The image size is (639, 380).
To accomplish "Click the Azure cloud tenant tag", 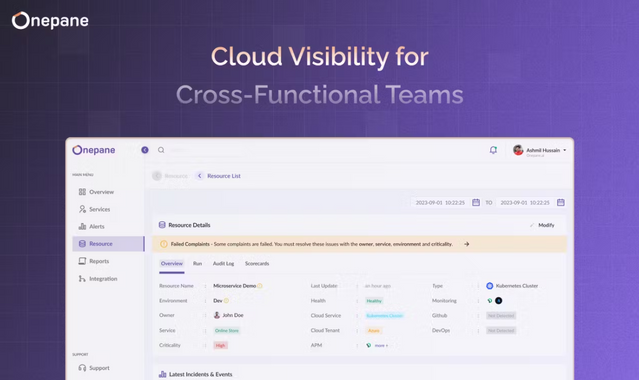I will (374, 330).
